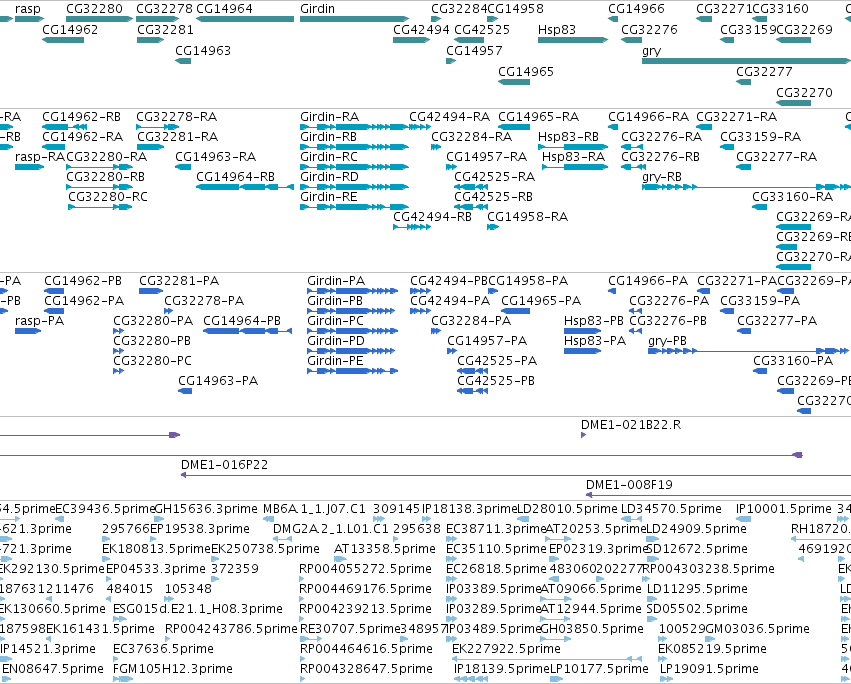The height and width of the screenshot is (684, 851).
Task: Click the rasp gene label
Action: 28,9
